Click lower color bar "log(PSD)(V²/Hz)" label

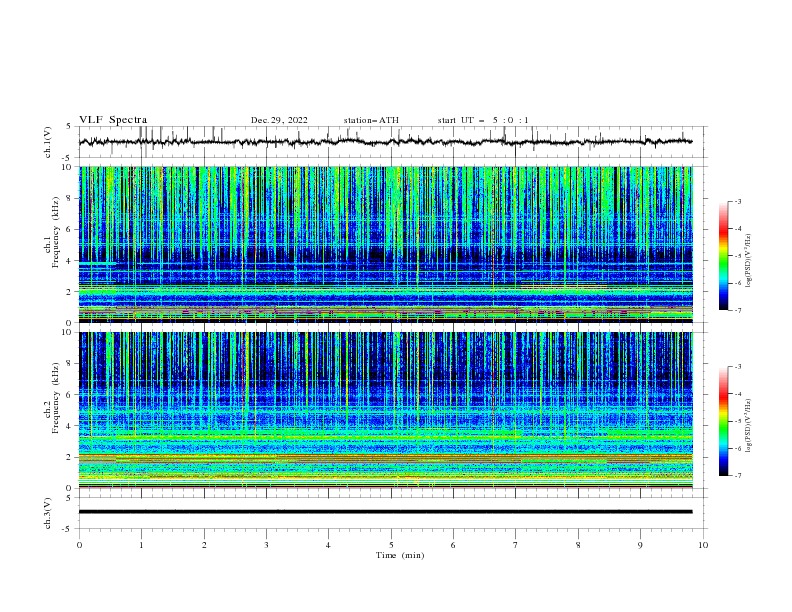point(749,426)
